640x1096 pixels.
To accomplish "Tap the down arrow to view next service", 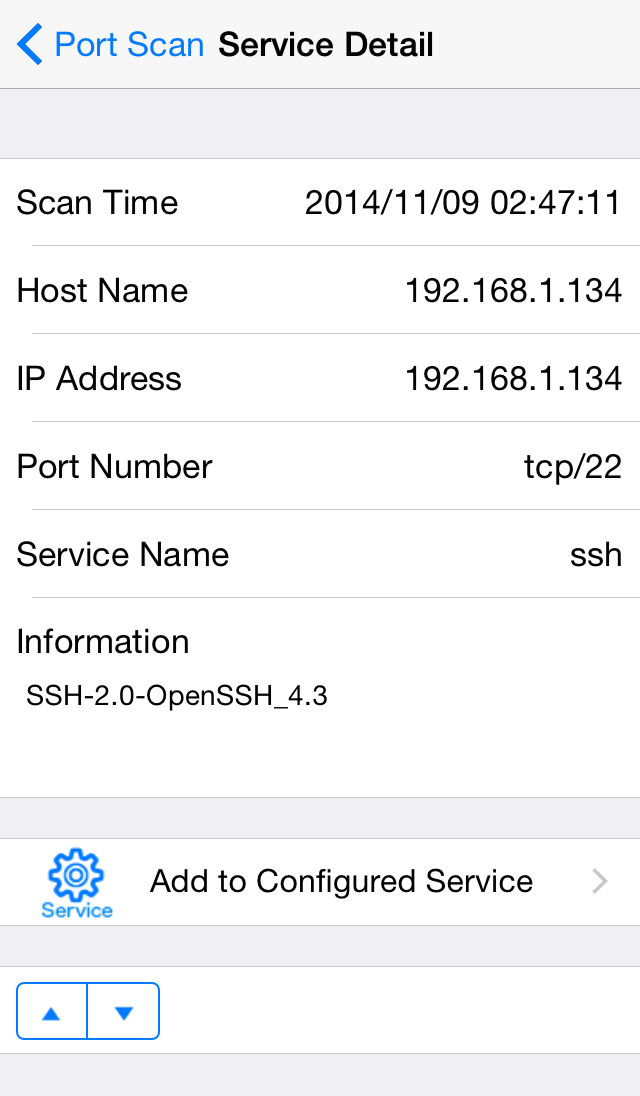I will tap(123, 1011).
